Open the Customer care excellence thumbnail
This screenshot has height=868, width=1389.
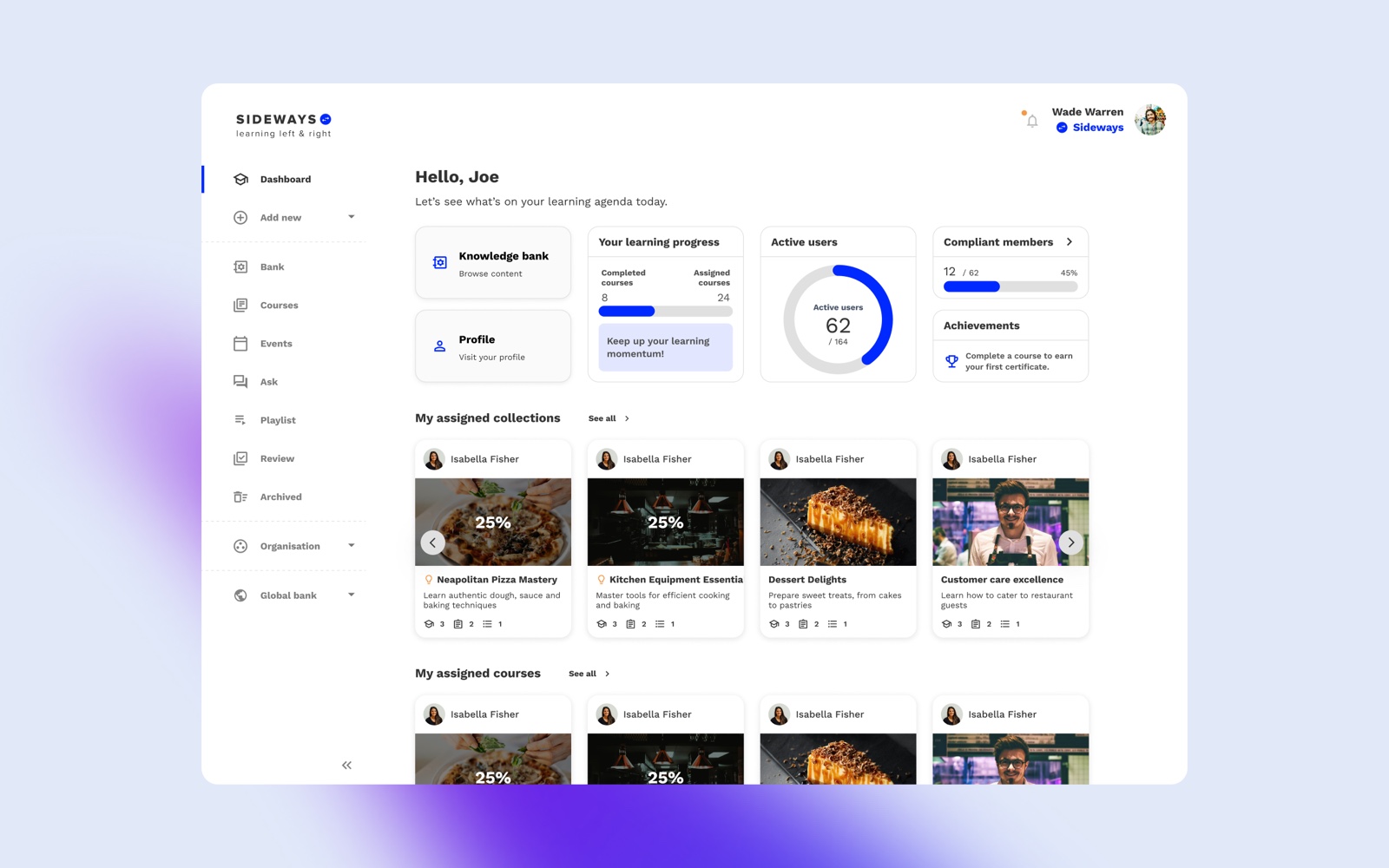click(x=1010, y=522)
